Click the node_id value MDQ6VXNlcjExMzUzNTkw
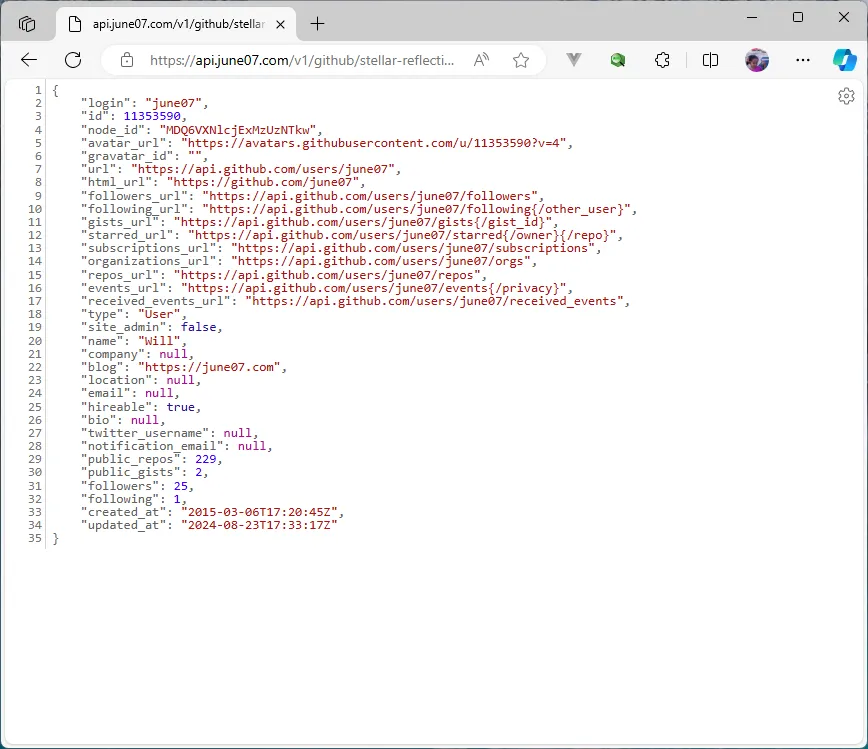The height and width of the screenshot is (749, 868). click(237, 130)
